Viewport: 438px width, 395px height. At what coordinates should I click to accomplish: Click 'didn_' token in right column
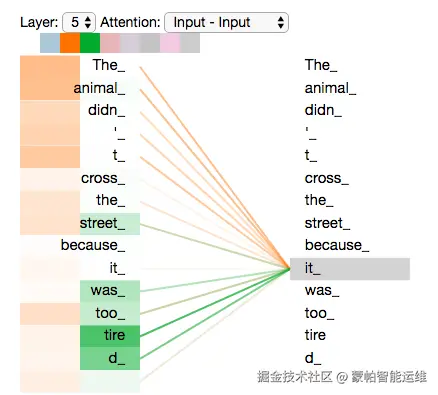[x=323, y=110]
